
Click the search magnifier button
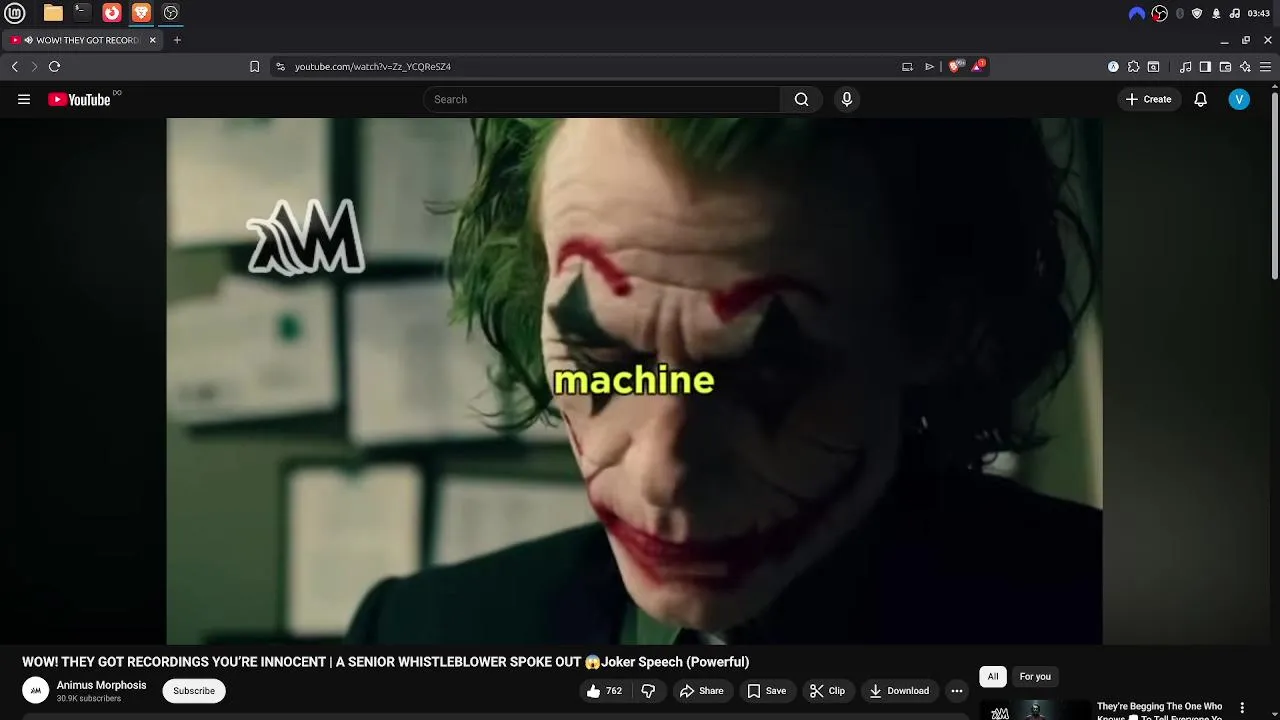coord(801,99)
